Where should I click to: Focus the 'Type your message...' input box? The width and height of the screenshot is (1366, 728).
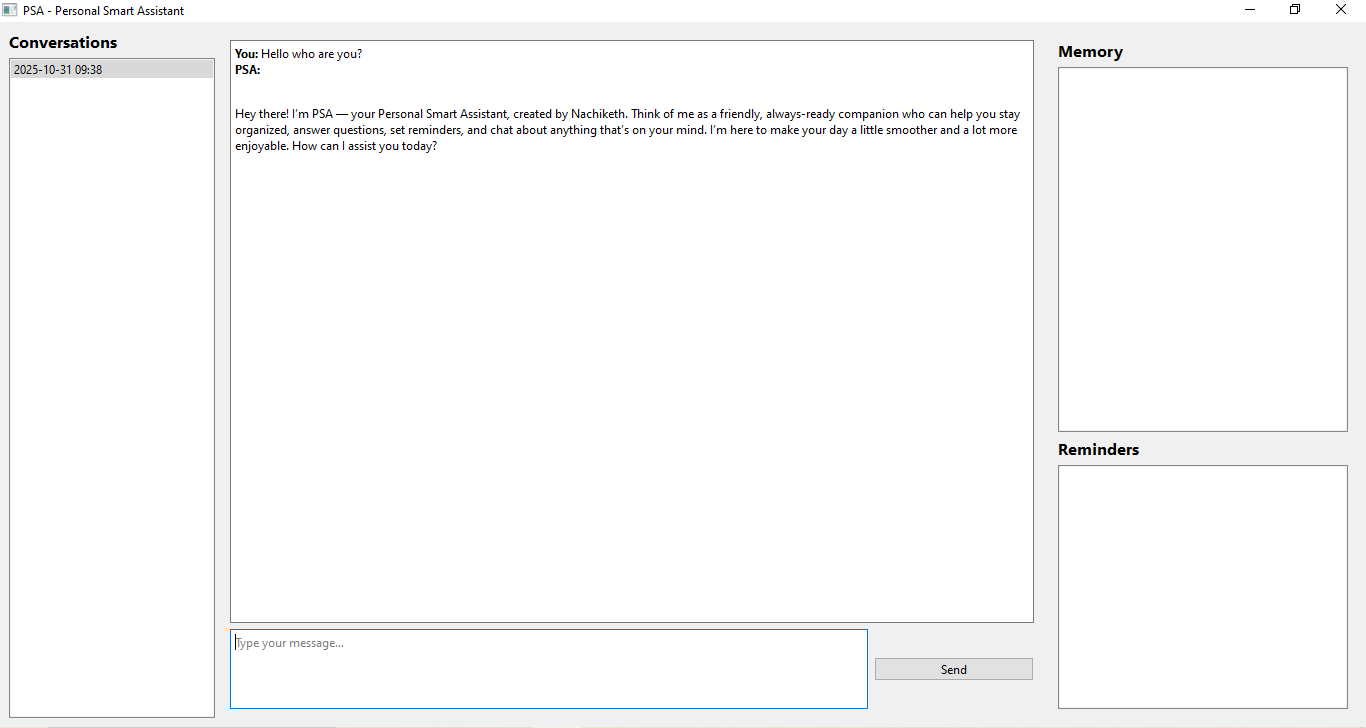point(549,669)
